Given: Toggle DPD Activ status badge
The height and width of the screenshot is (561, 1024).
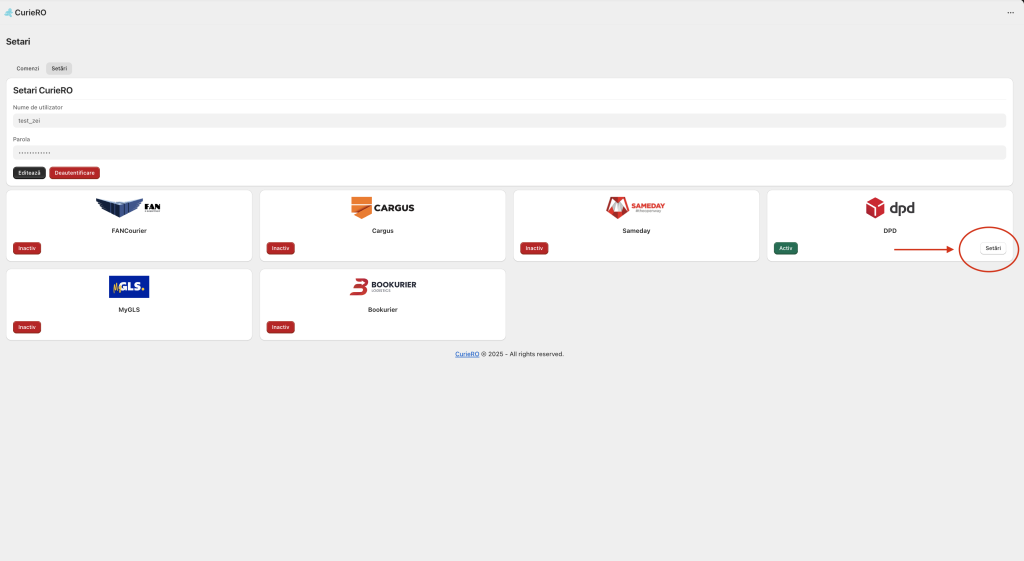Looking at the screenshot, I should [786, 248].
